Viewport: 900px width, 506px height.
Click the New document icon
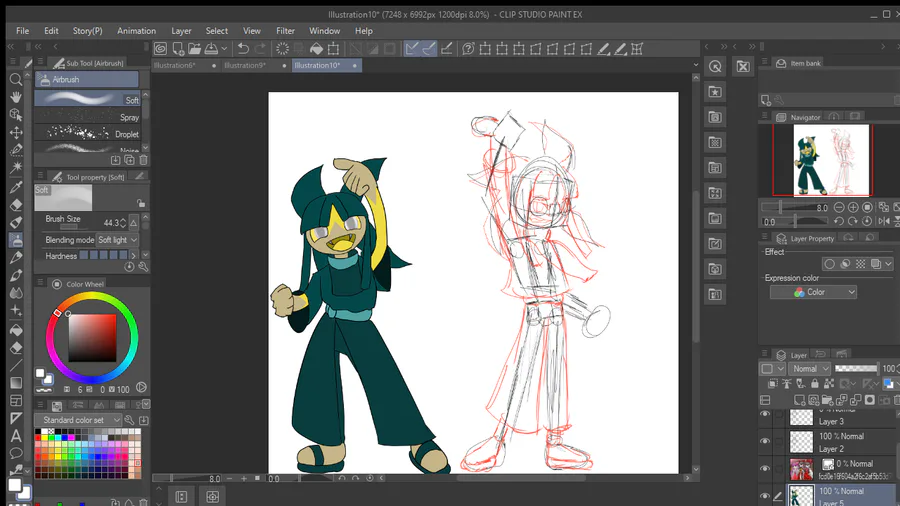(x=178, y=49)
